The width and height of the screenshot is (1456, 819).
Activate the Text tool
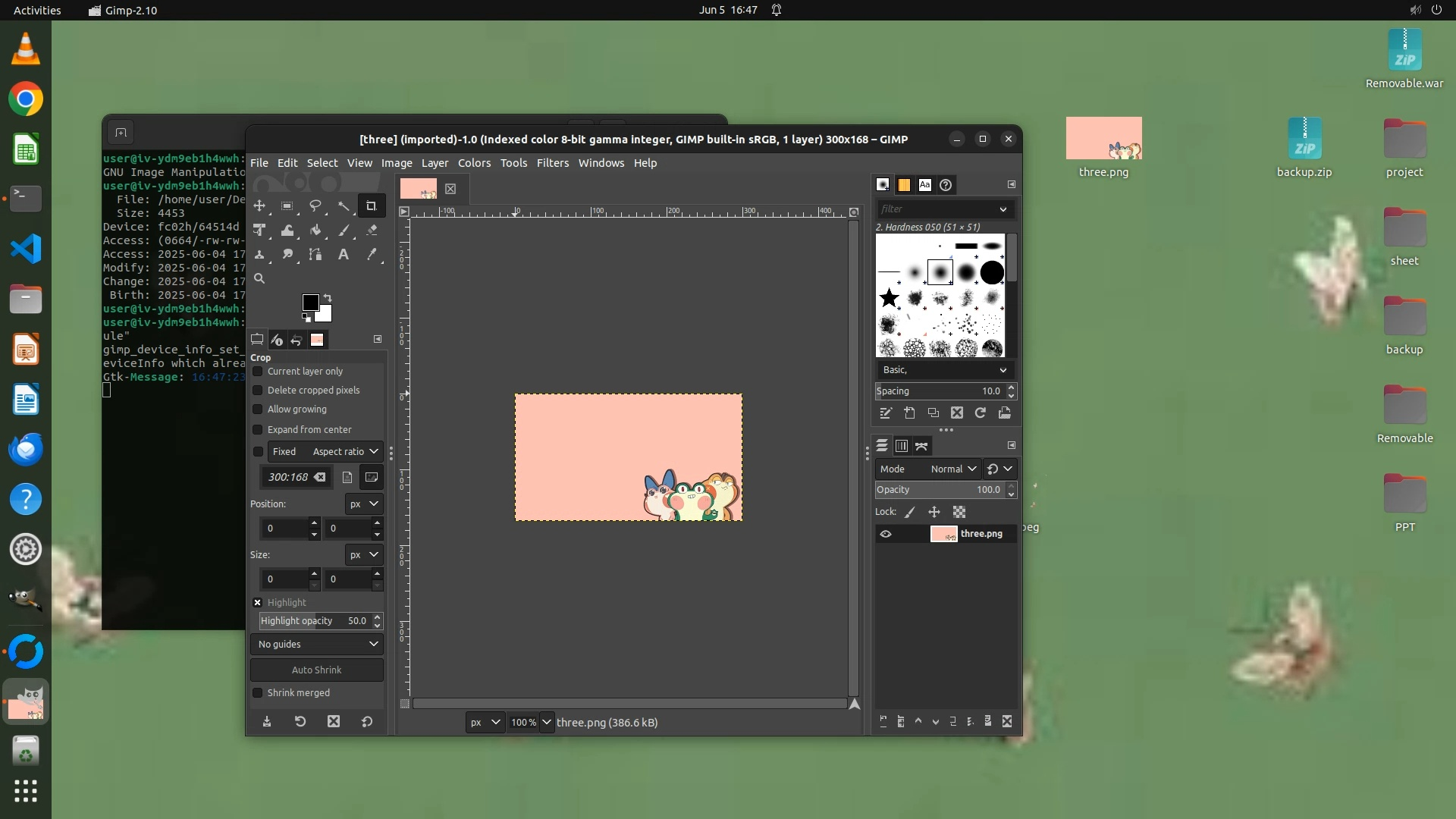click(344, 255)
